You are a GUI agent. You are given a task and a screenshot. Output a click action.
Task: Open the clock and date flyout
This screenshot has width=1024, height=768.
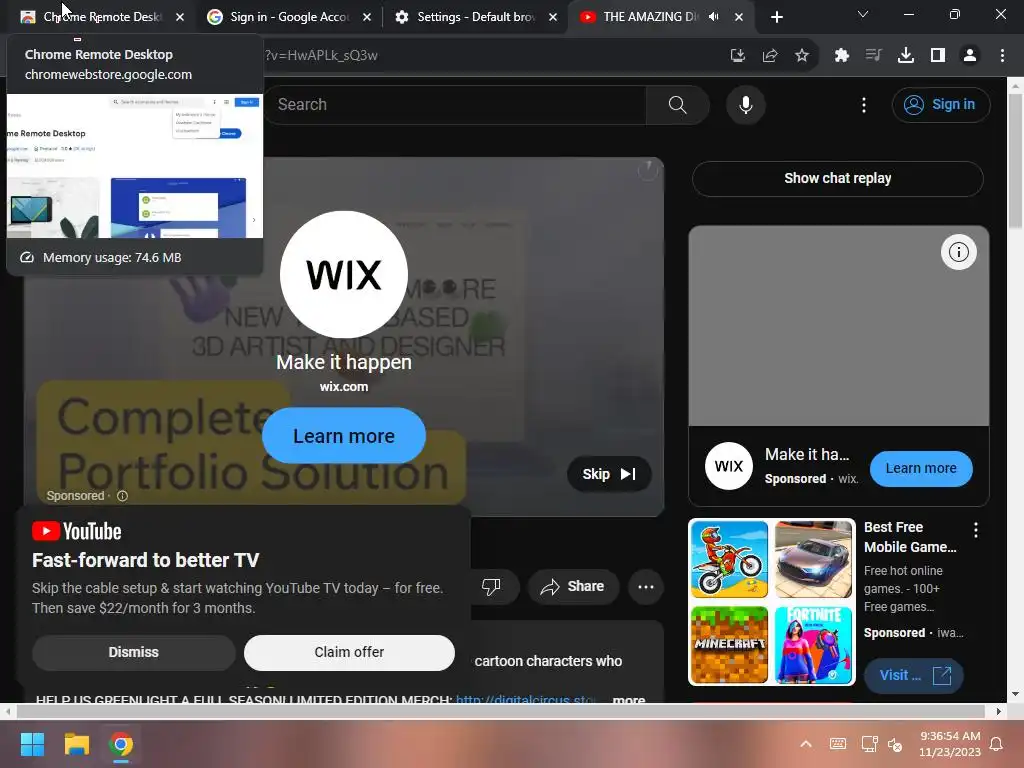(x=950, y=744)
